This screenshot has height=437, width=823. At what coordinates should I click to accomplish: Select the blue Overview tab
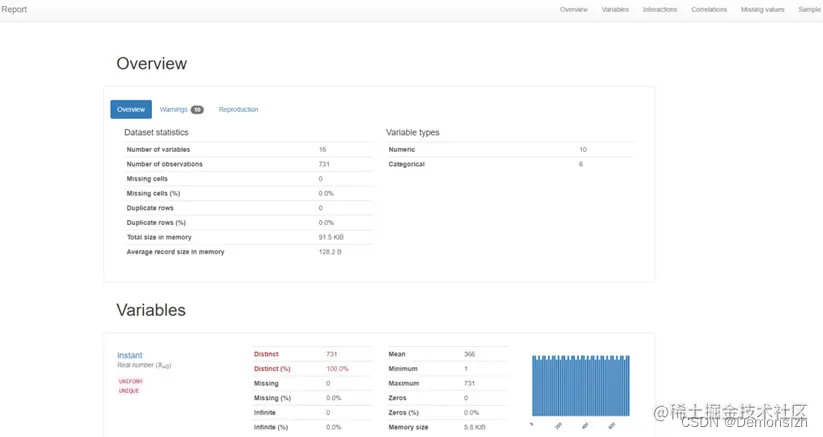point(131,110)
